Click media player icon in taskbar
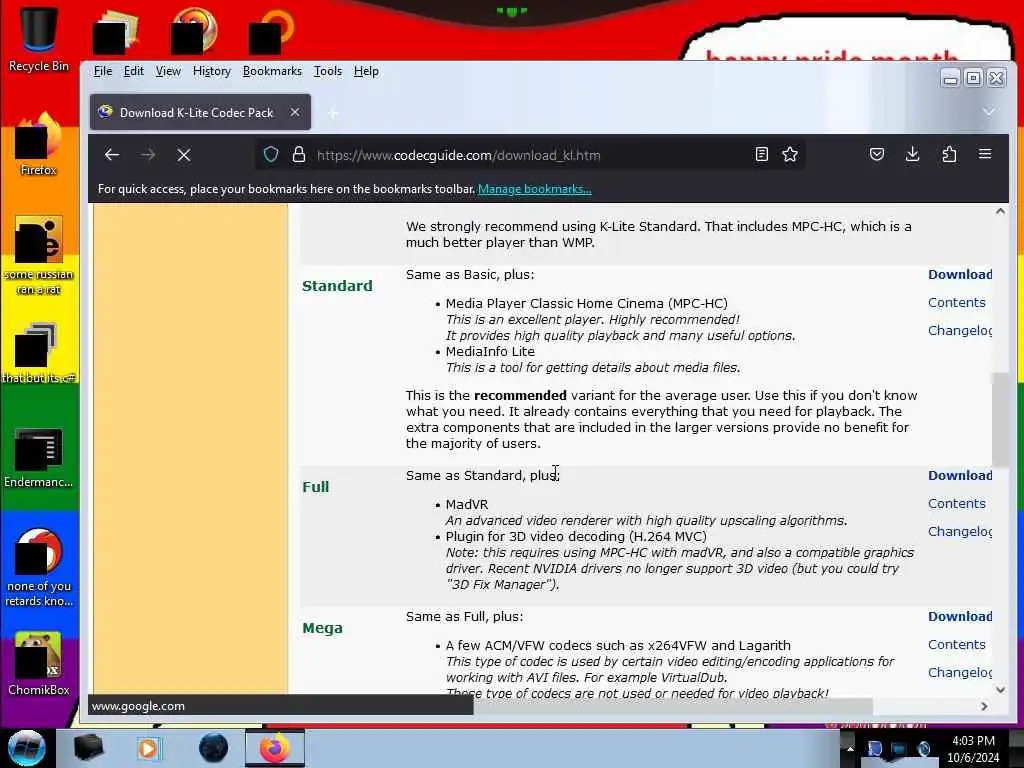Viewport: 1024px width, 768px height. click(148, 748)
